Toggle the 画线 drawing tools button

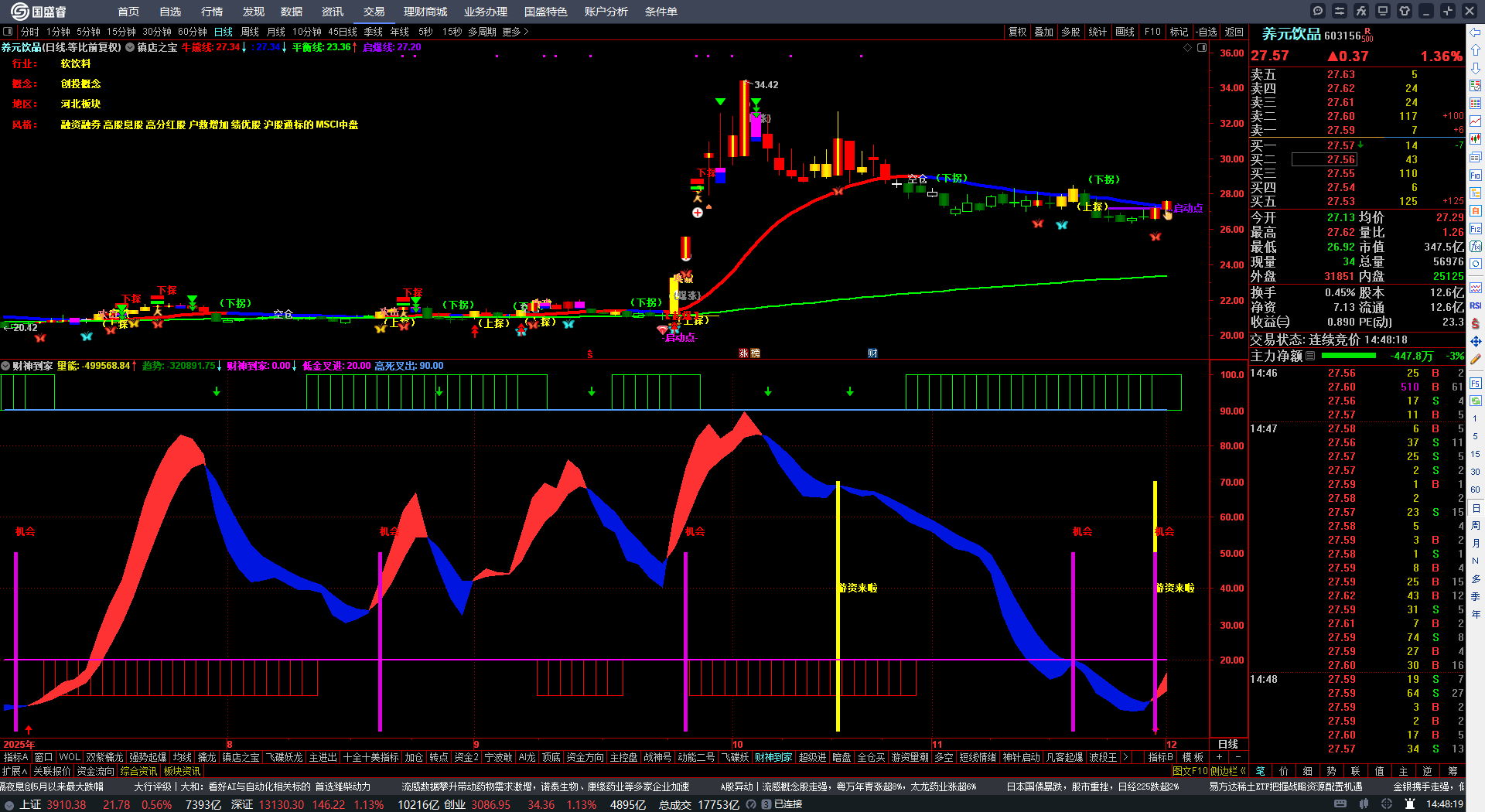pyautogui.click(x=1125, y=32)
